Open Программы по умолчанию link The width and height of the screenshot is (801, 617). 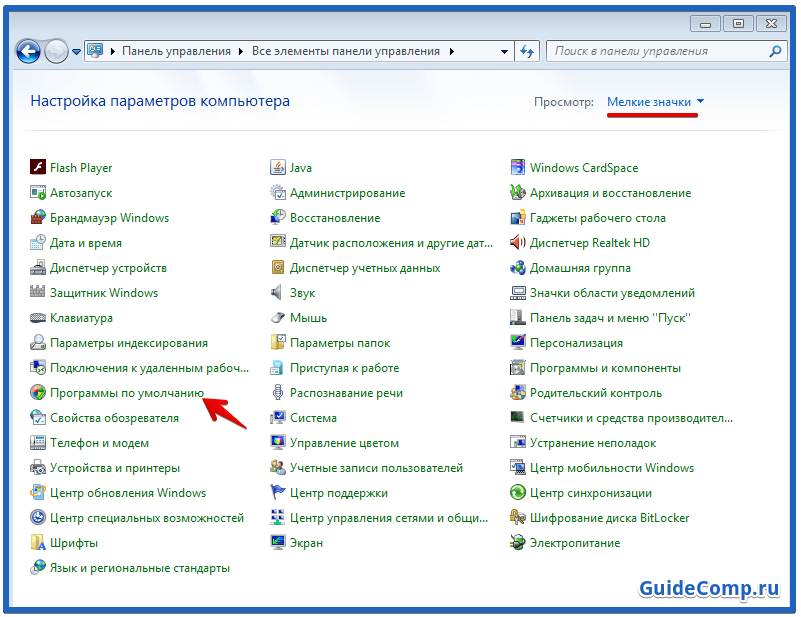pos(127,393)
